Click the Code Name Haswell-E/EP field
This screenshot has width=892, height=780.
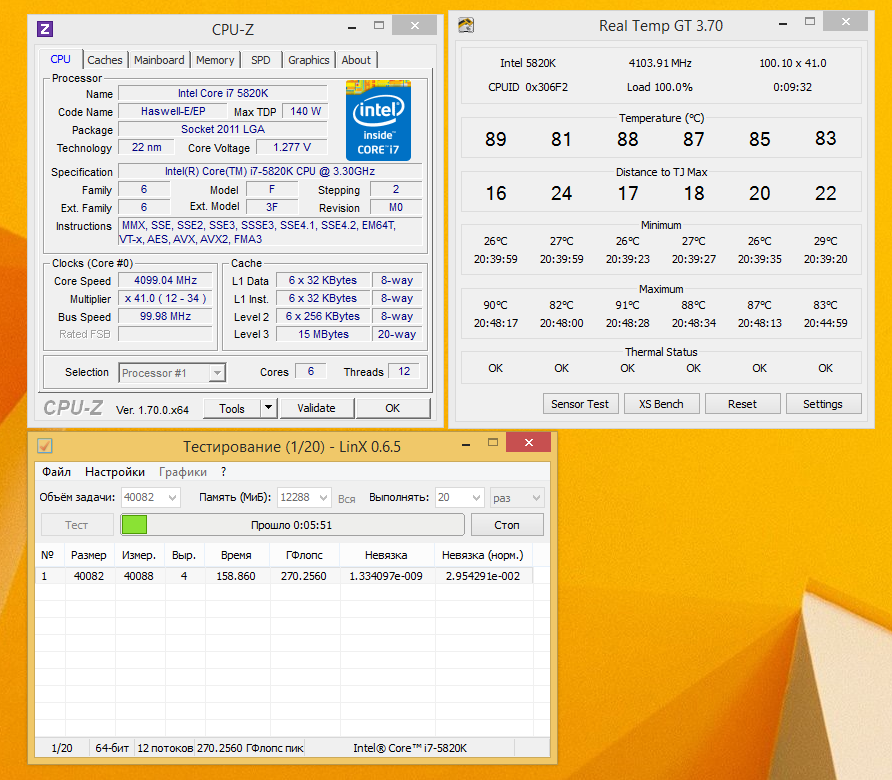(x=173, y=112)
